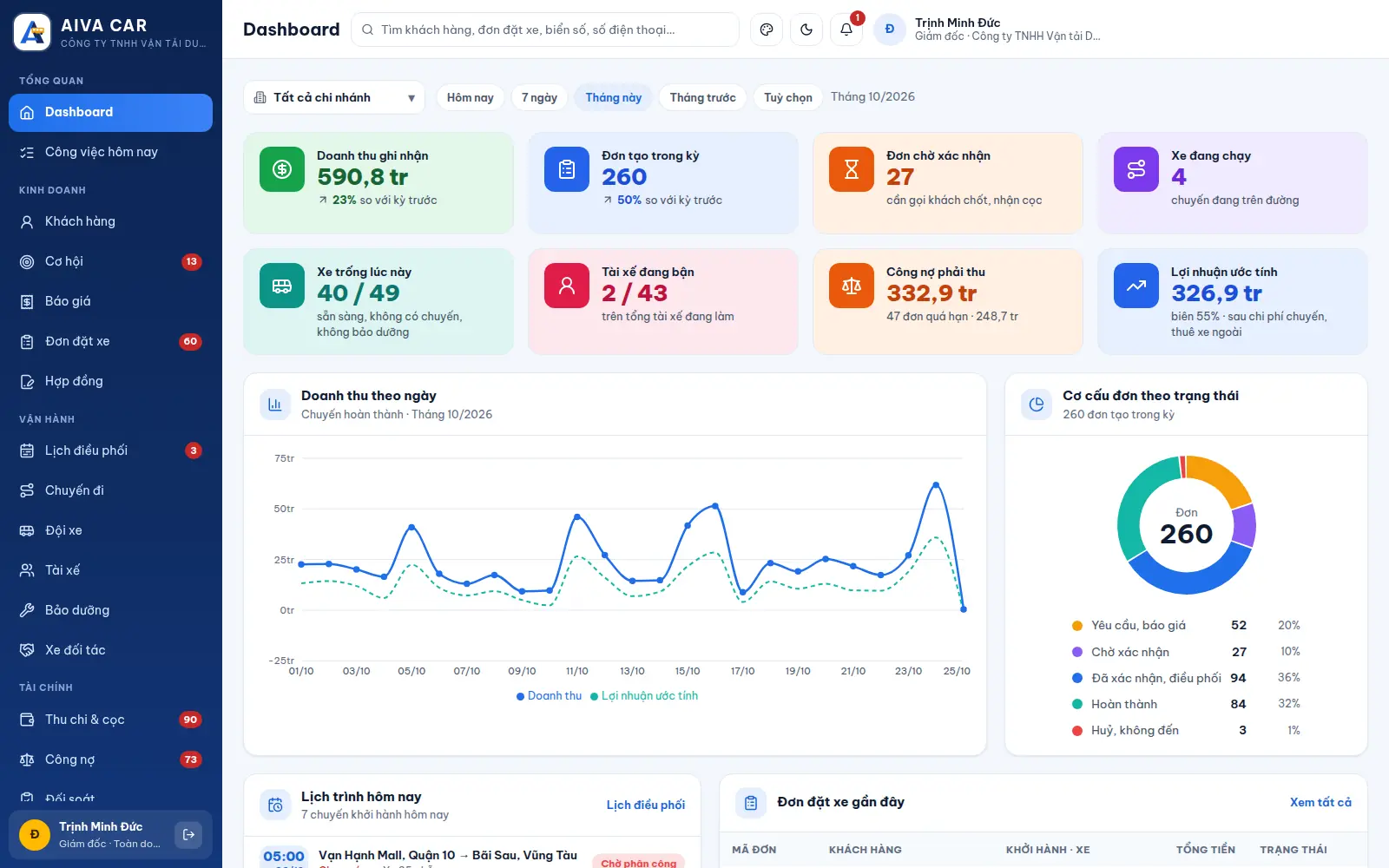Click the Xe đang chạy route icon
This screenshot has height=868, width=1389.
pos(1136,169)
